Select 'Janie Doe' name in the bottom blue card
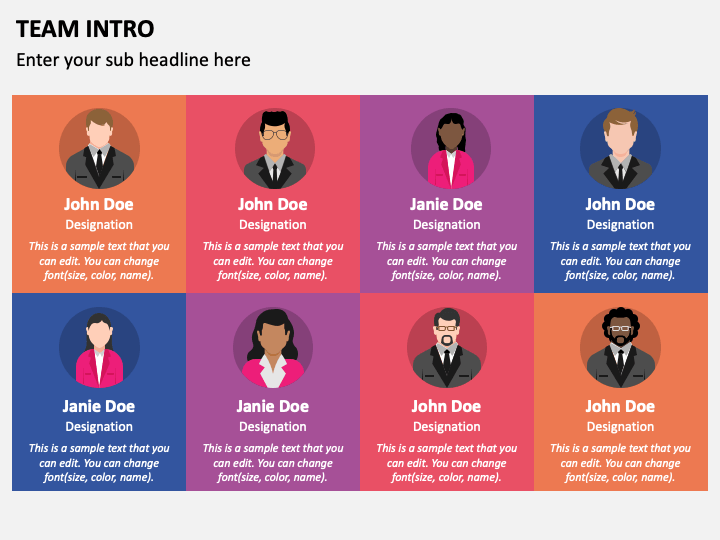Viewport: 720px width, 540px height. [99, 406]
